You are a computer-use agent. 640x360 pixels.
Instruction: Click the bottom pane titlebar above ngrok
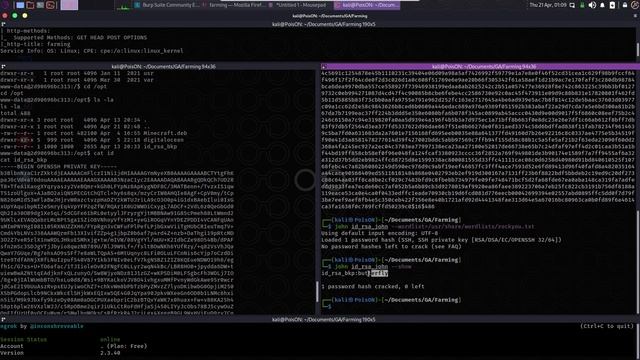point(324,320)
